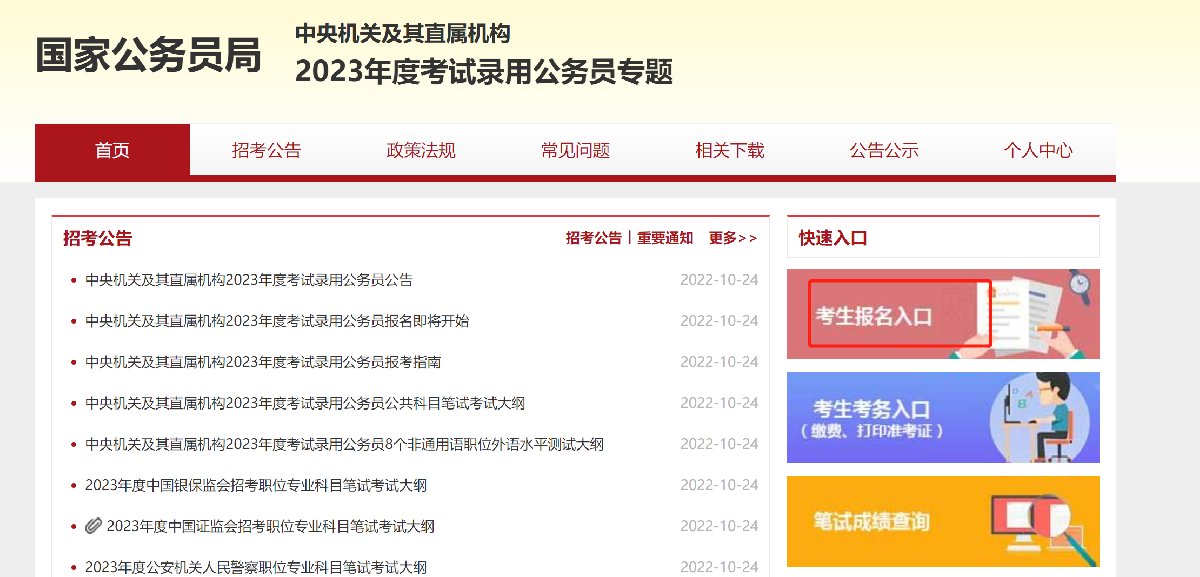This screenshot has width=1200, height=577.
Task: Click the person-at-desk illustration on 考生考务入口 banner
Action: [x=1040, y=417]
